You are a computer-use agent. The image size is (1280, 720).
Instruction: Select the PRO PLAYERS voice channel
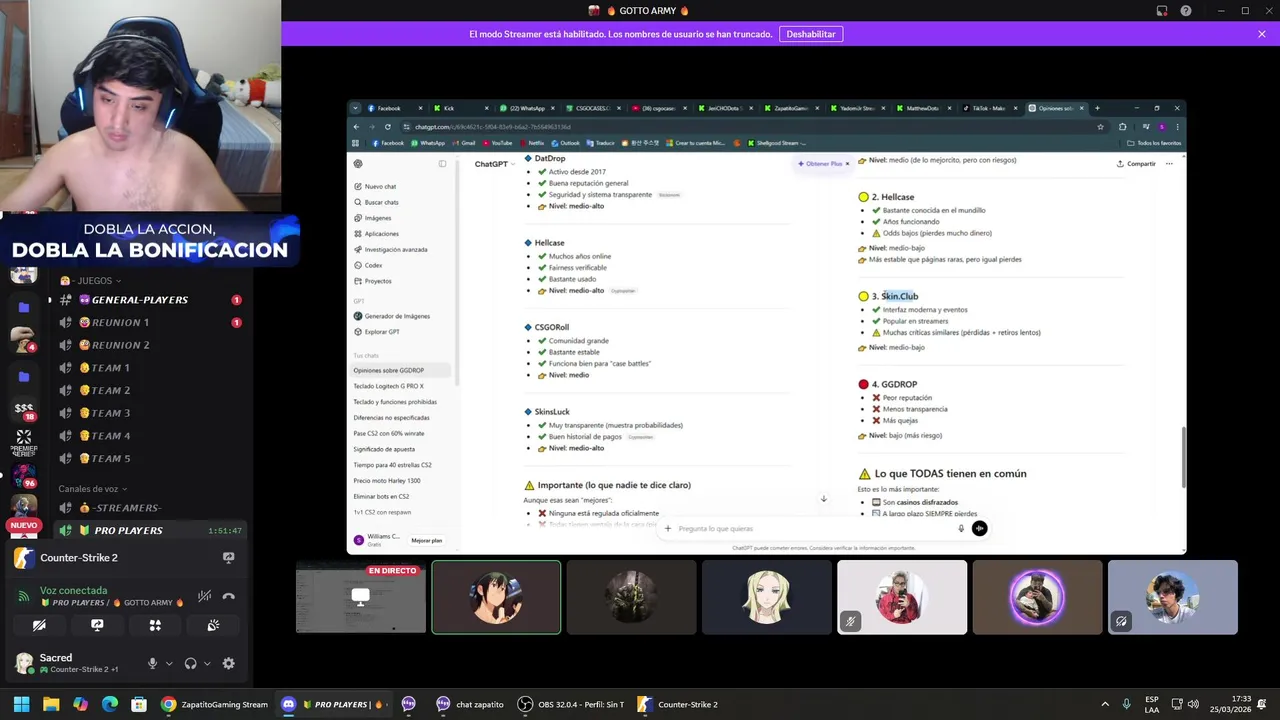148,530
